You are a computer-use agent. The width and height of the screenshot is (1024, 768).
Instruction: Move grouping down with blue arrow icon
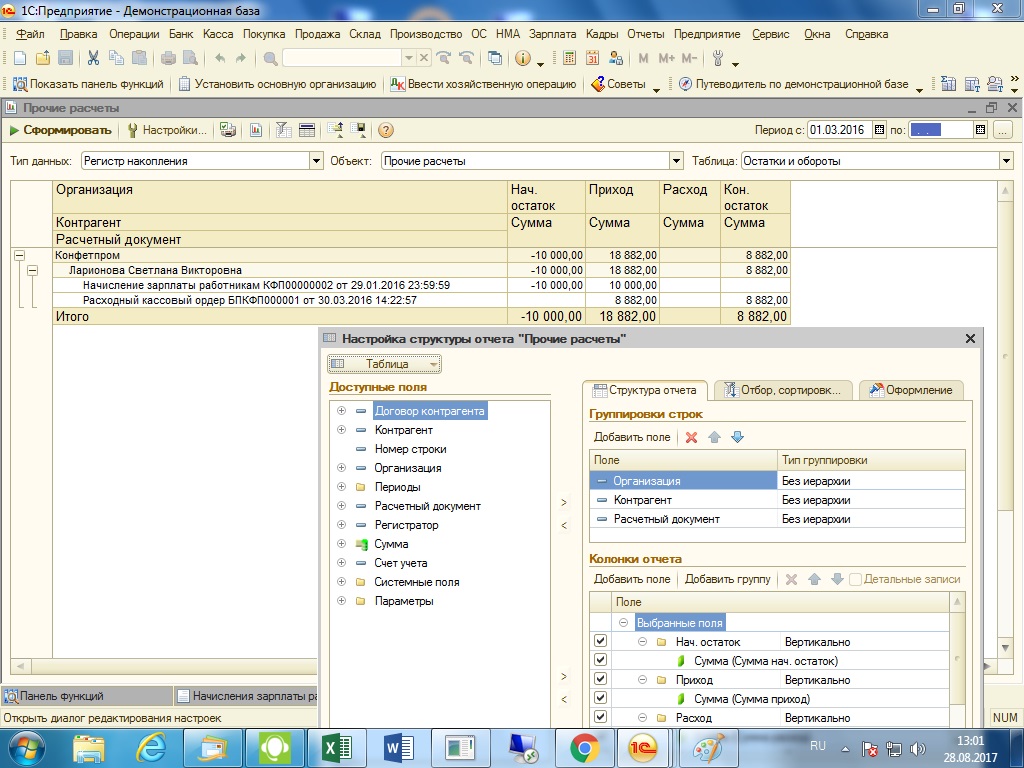tap(737, 438)
